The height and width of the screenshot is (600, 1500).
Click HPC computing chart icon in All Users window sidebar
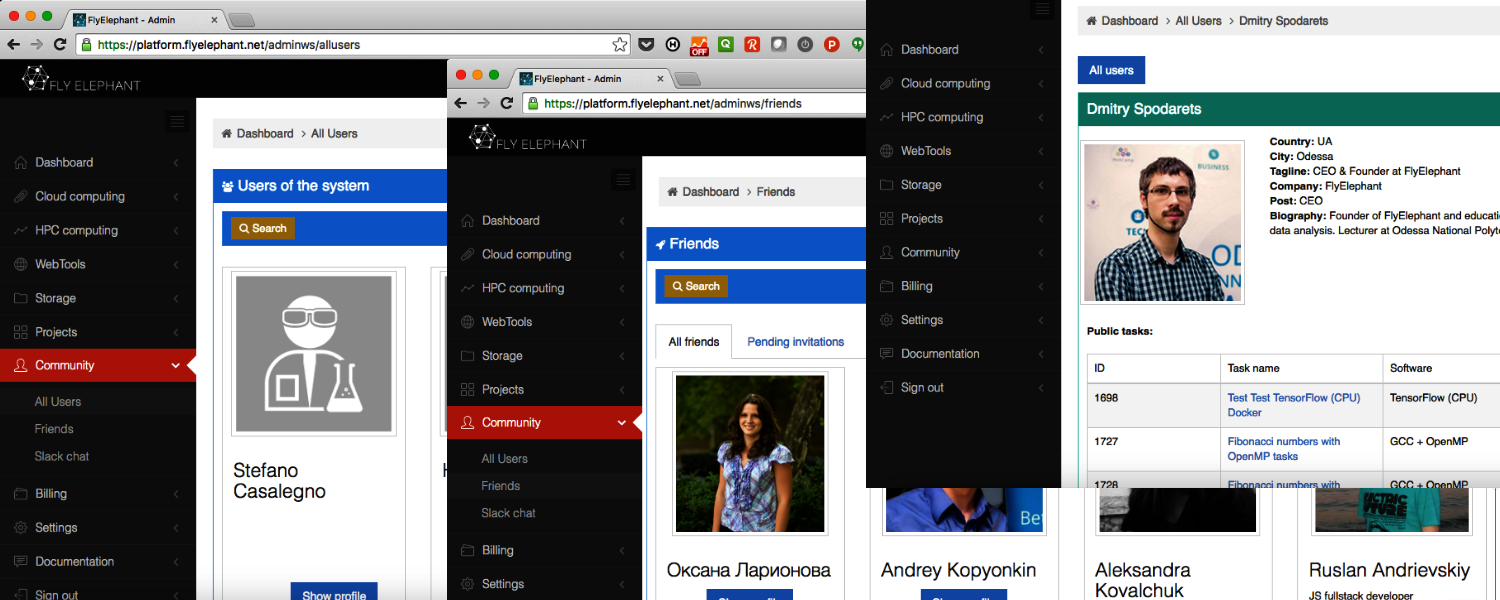[20, 230]
